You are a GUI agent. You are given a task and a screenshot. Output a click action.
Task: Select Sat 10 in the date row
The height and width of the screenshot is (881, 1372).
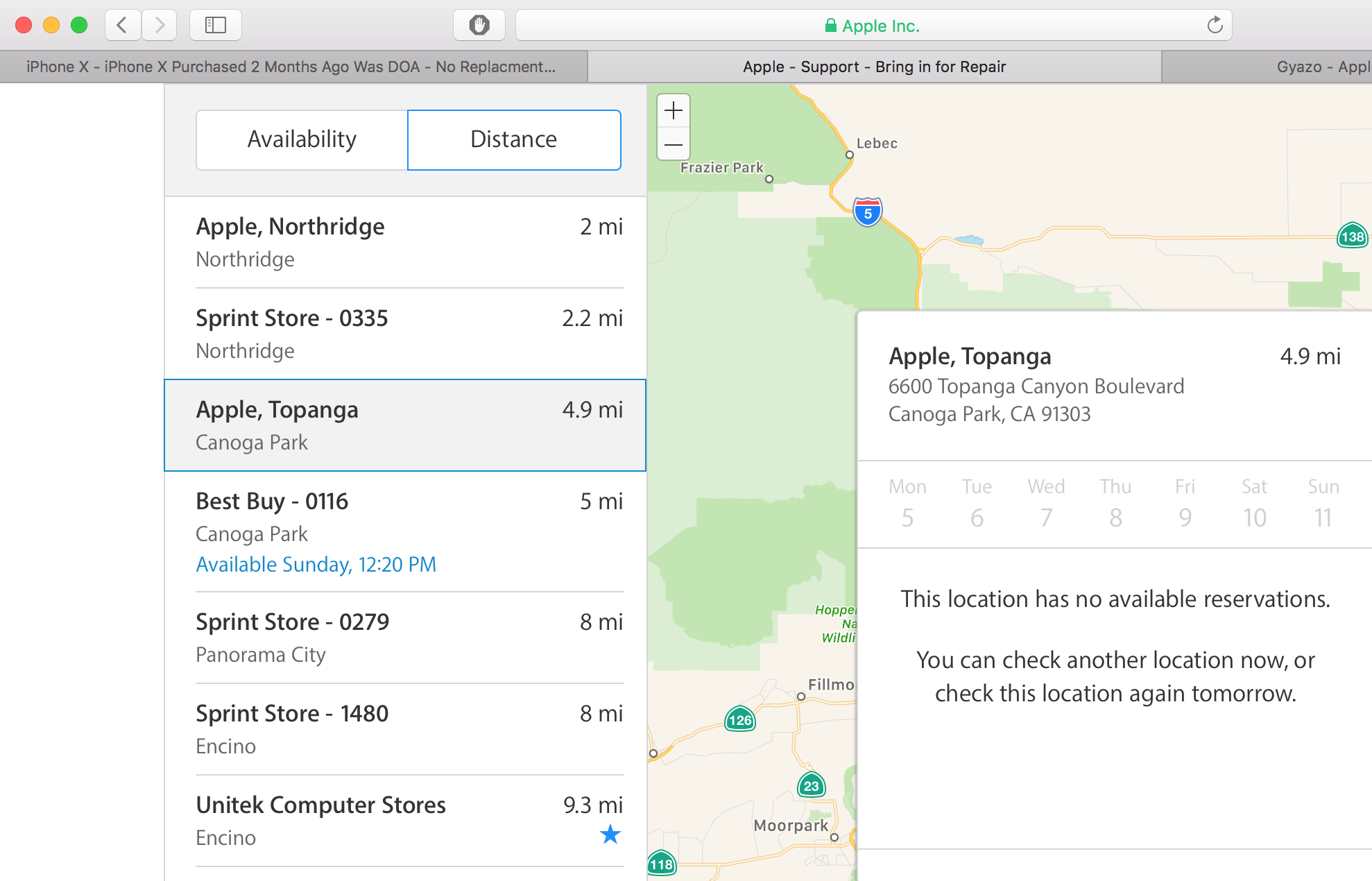pos(1254,504)
